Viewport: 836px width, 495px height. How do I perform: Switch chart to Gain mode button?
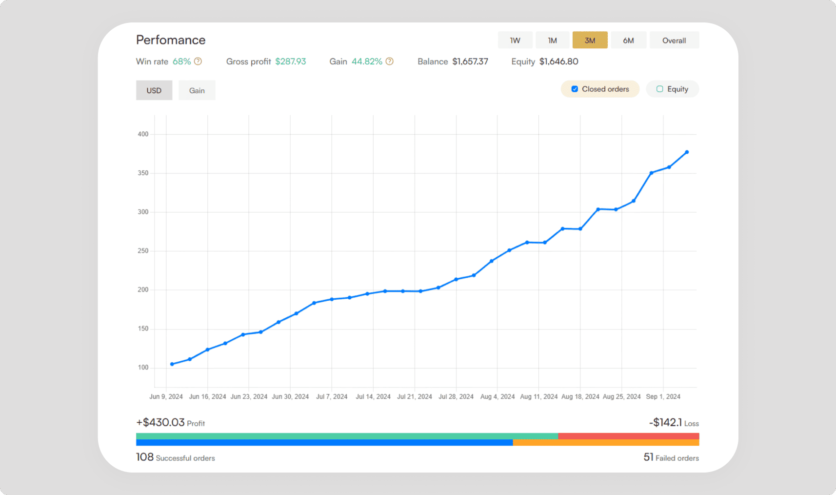pyautogui.click(x=197, y=90)
